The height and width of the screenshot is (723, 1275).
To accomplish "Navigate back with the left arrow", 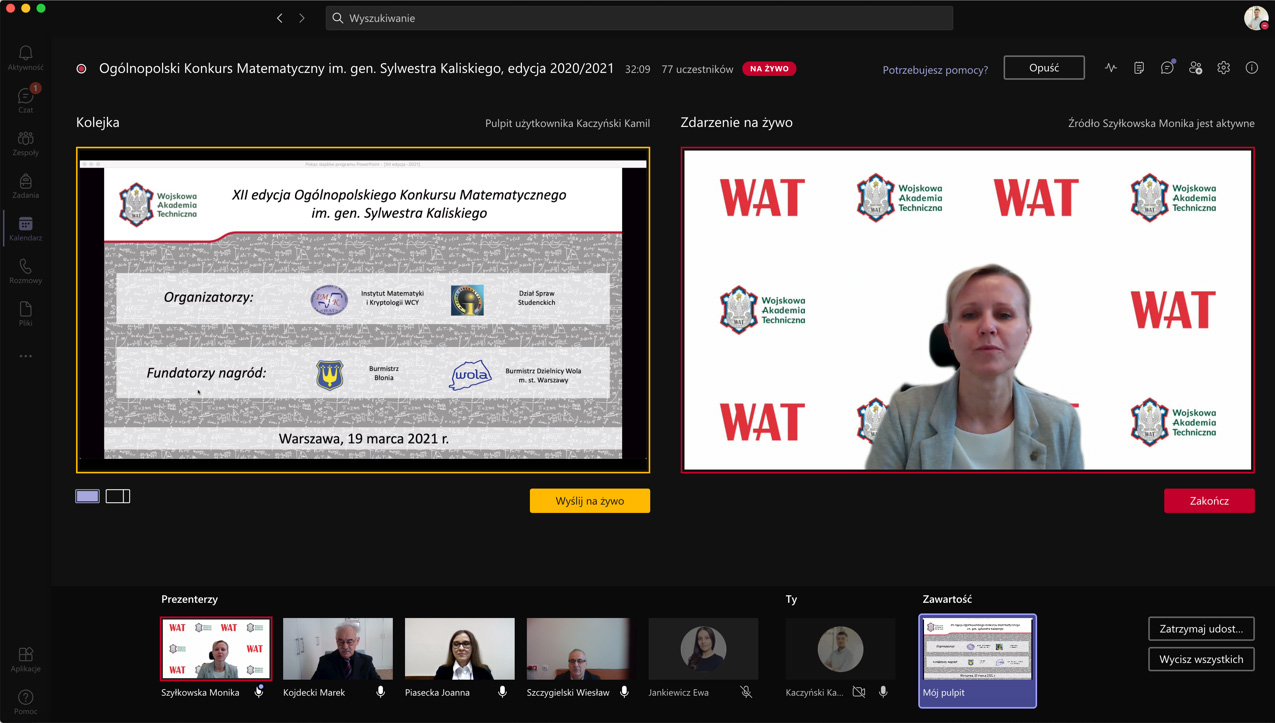I will coord(280,18).
